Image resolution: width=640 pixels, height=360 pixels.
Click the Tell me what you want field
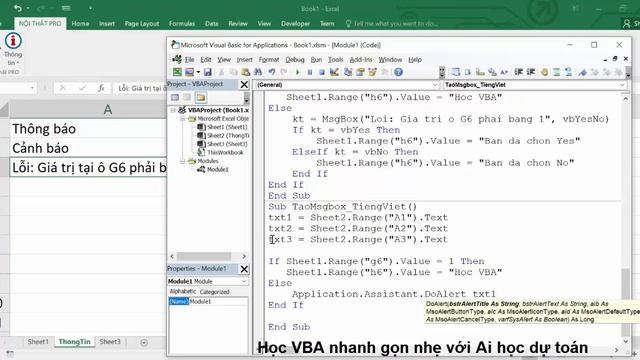pyautogui.click(x=392, y=24)
